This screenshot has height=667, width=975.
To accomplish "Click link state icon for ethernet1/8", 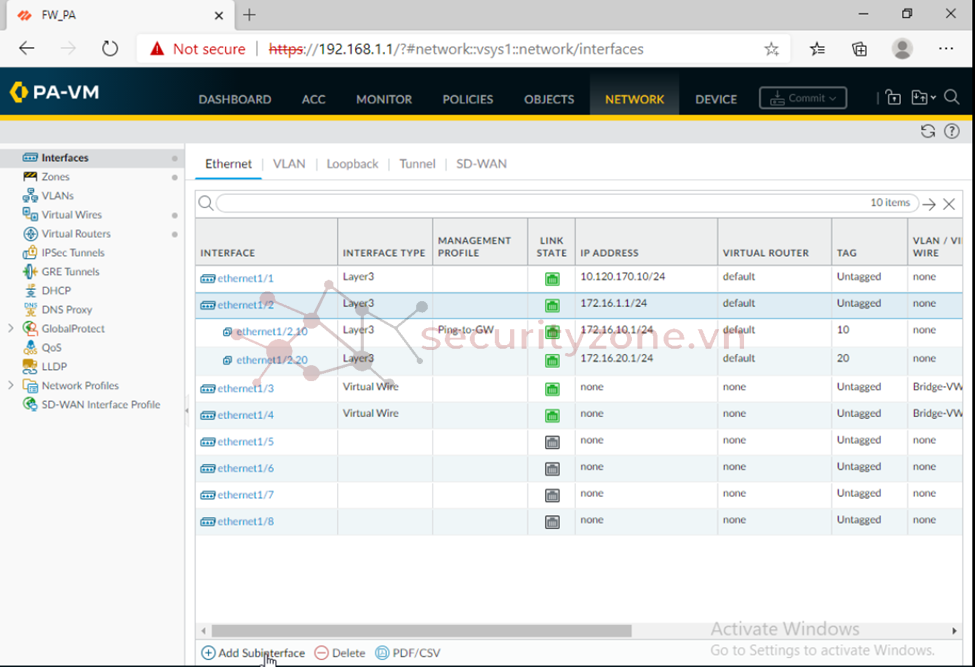I will point(552,522).
